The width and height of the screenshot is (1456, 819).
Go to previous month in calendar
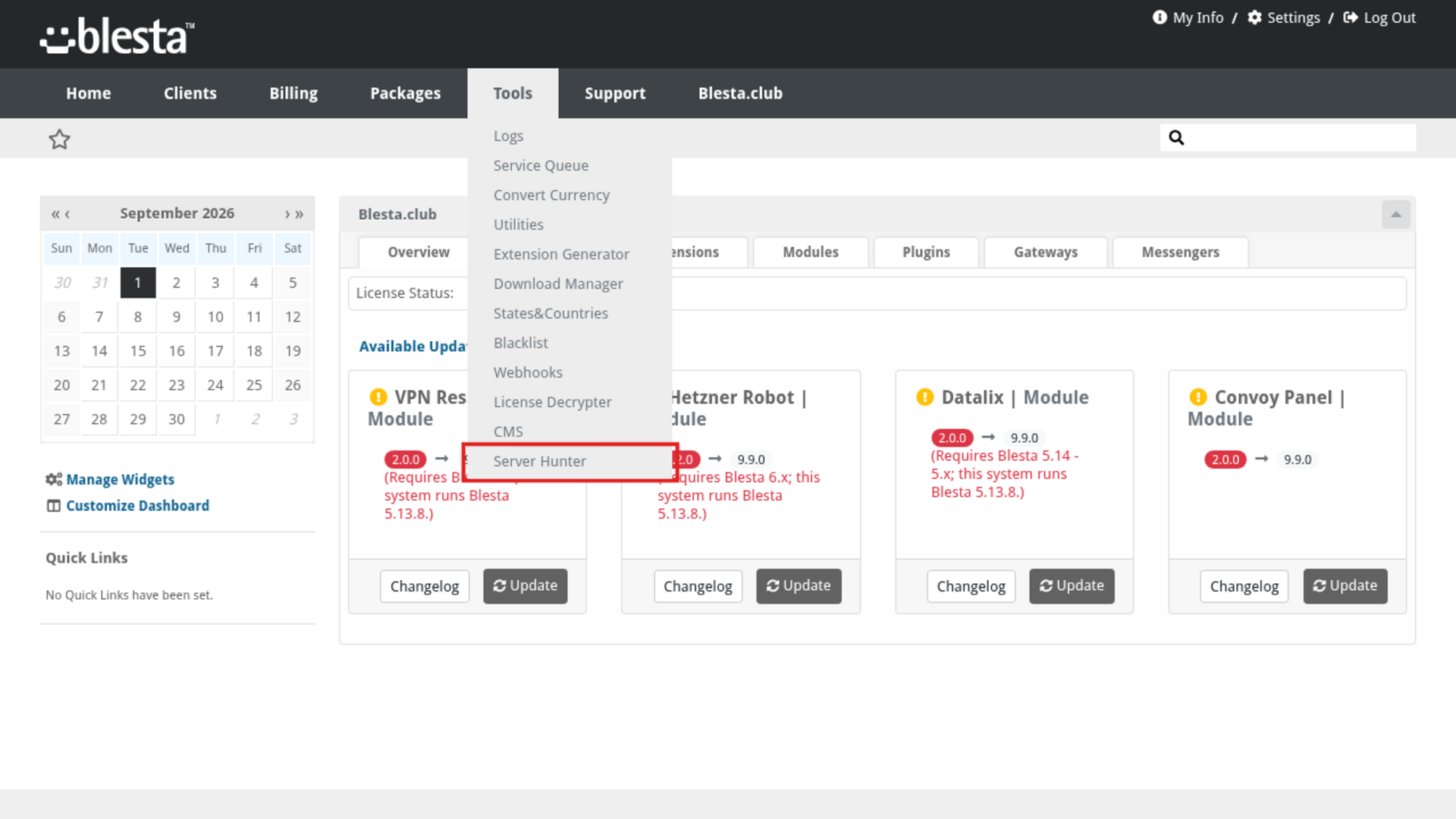pyautogui.click(x=67, y=214)
